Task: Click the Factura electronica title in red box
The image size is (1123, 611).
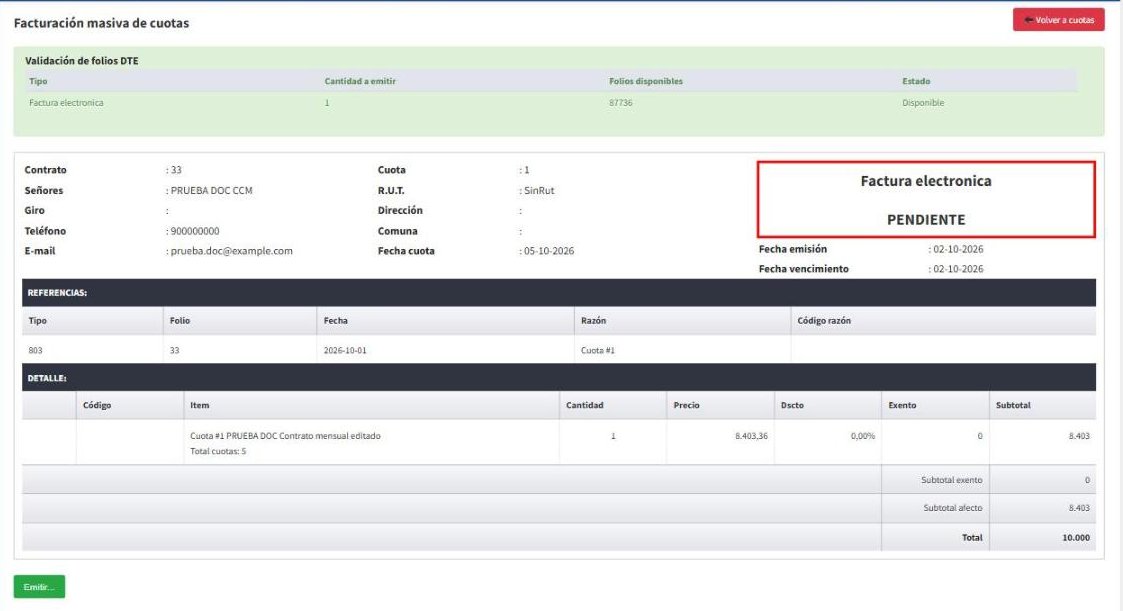Action: coord(926,181)
